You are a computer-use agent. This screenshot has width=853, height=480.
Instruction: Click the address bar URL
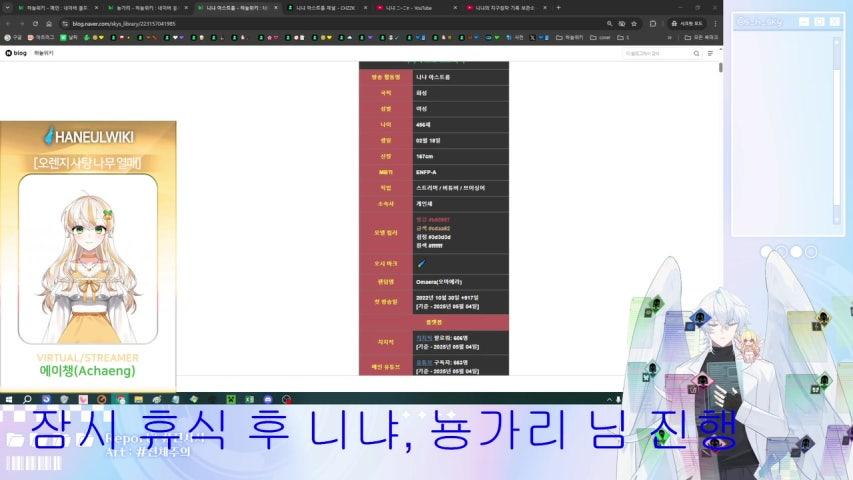123,24
